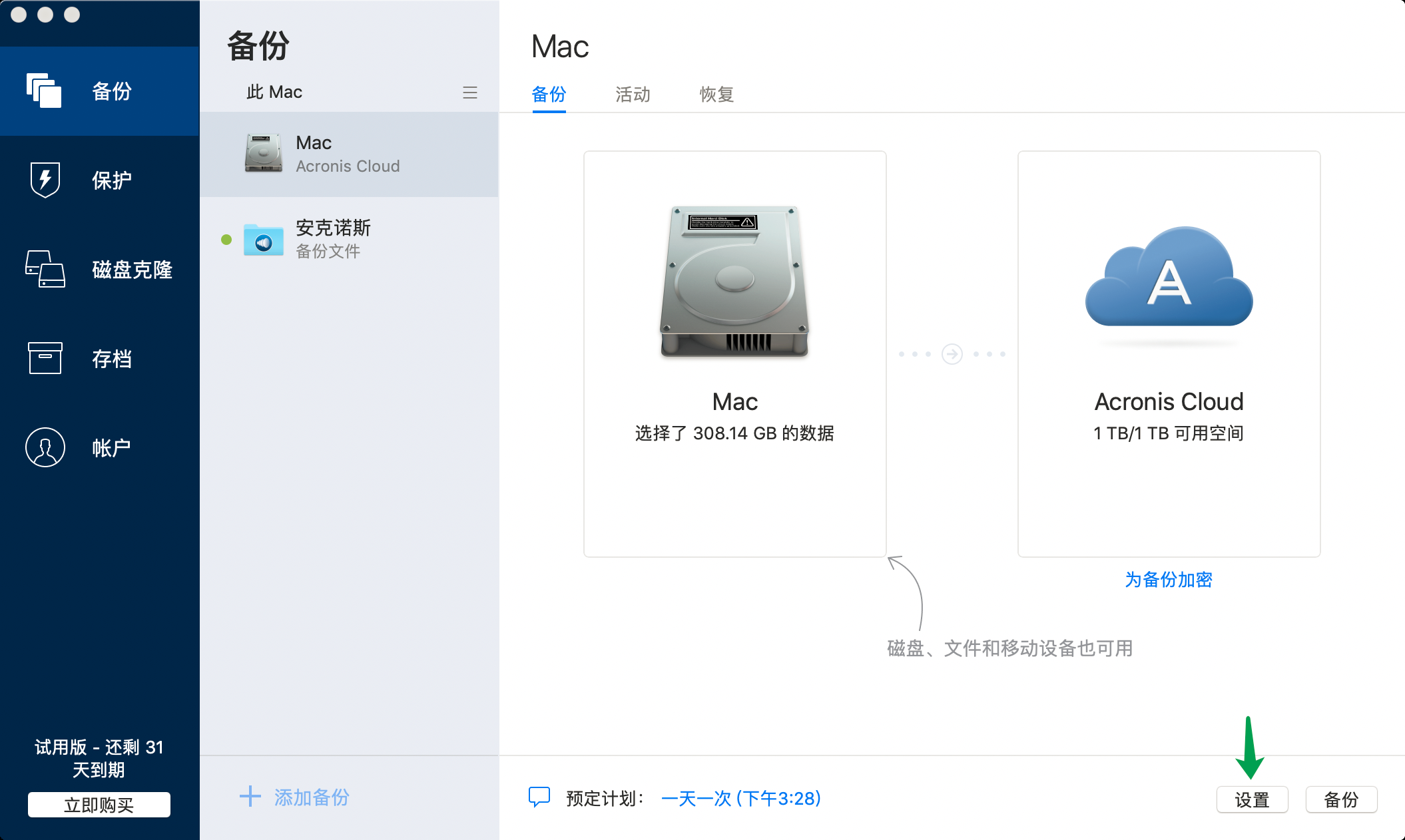This screenshot has width=1405, height=840.
Task: Click the 保护 shield icon
Action: pos(45,180)
